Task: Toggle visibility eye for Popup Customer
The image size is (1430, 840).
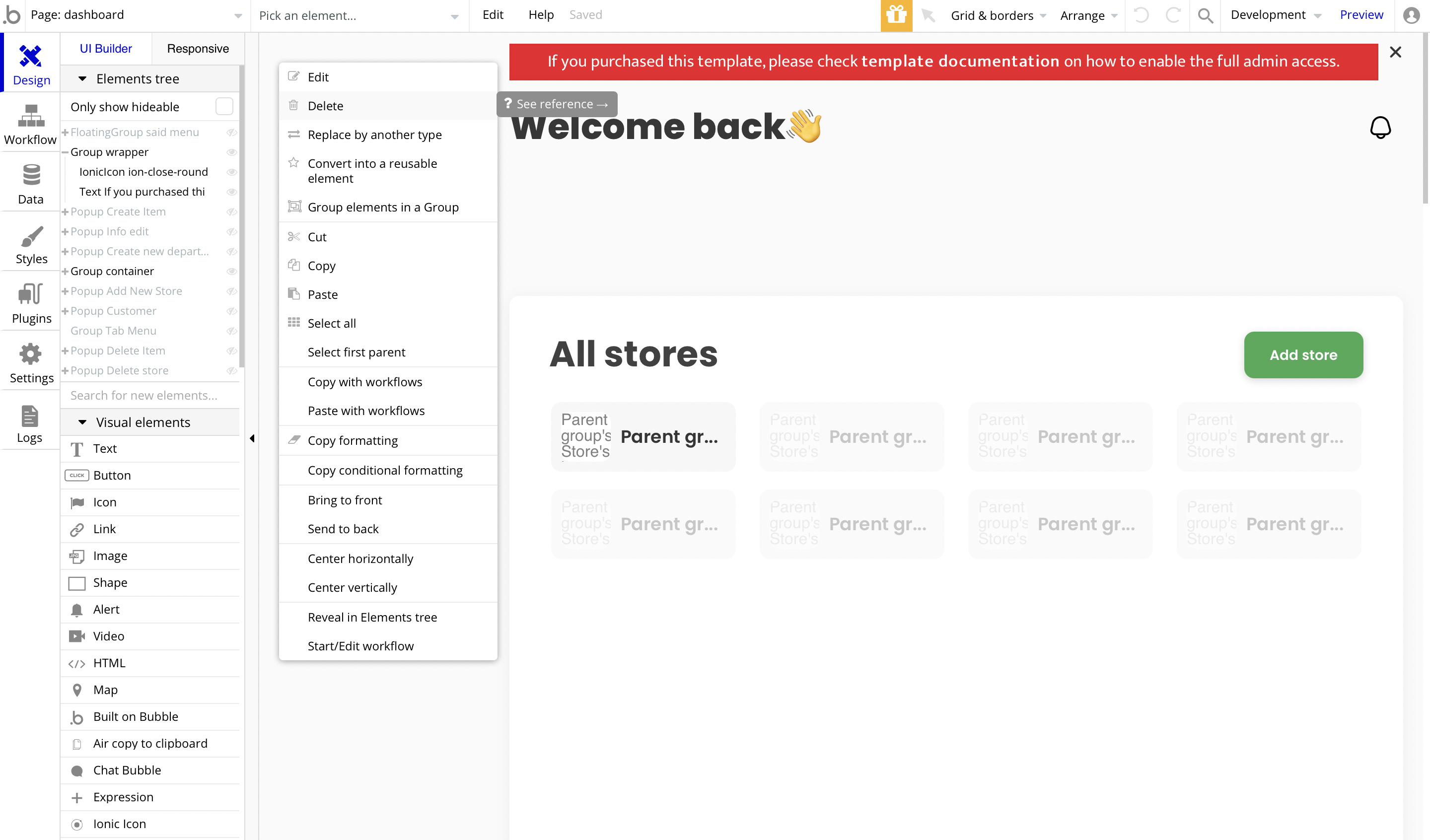Action: pos(231,311)
